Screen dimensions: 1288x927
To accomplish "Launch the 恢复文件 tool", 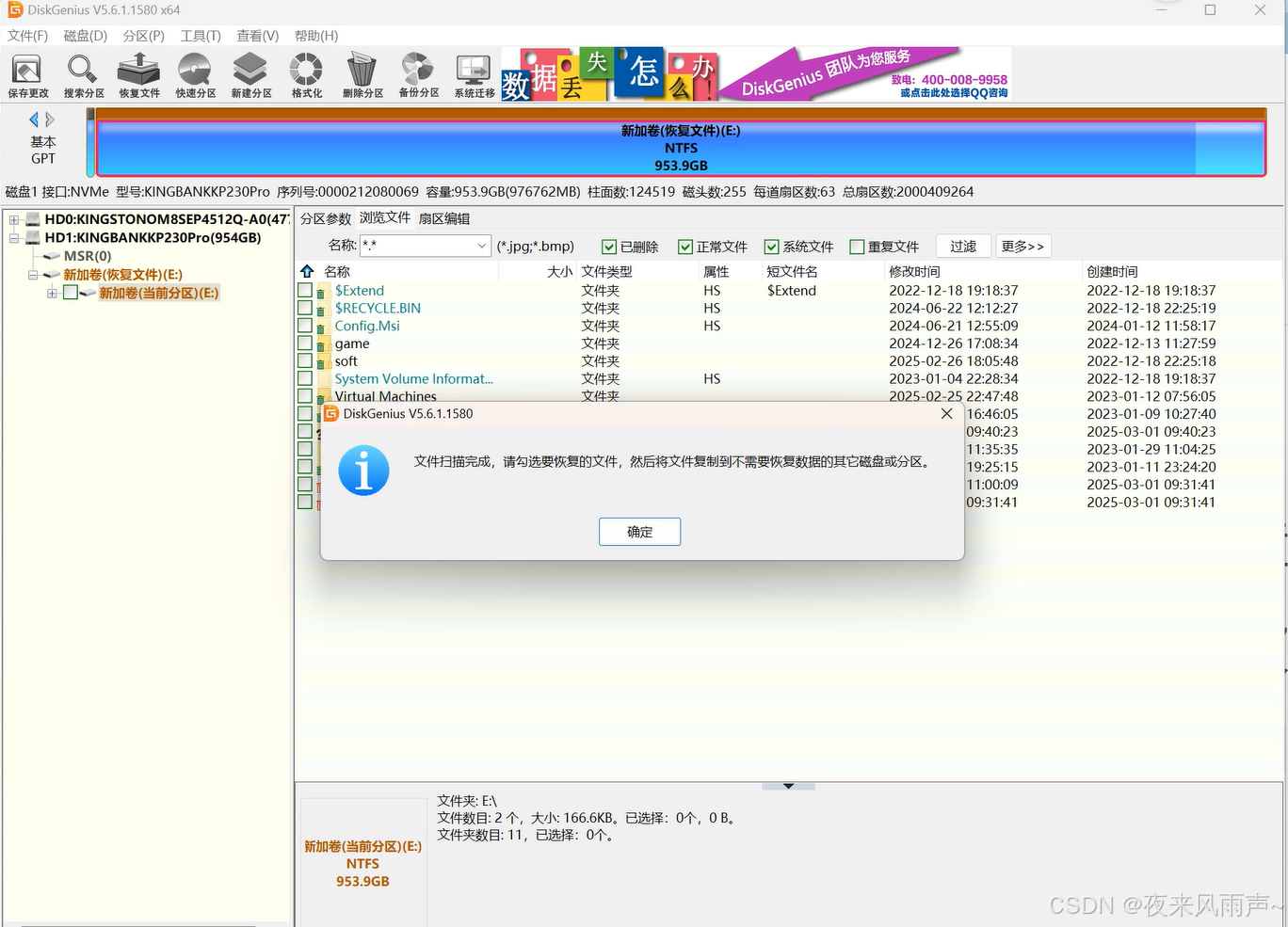I will 139,75.
